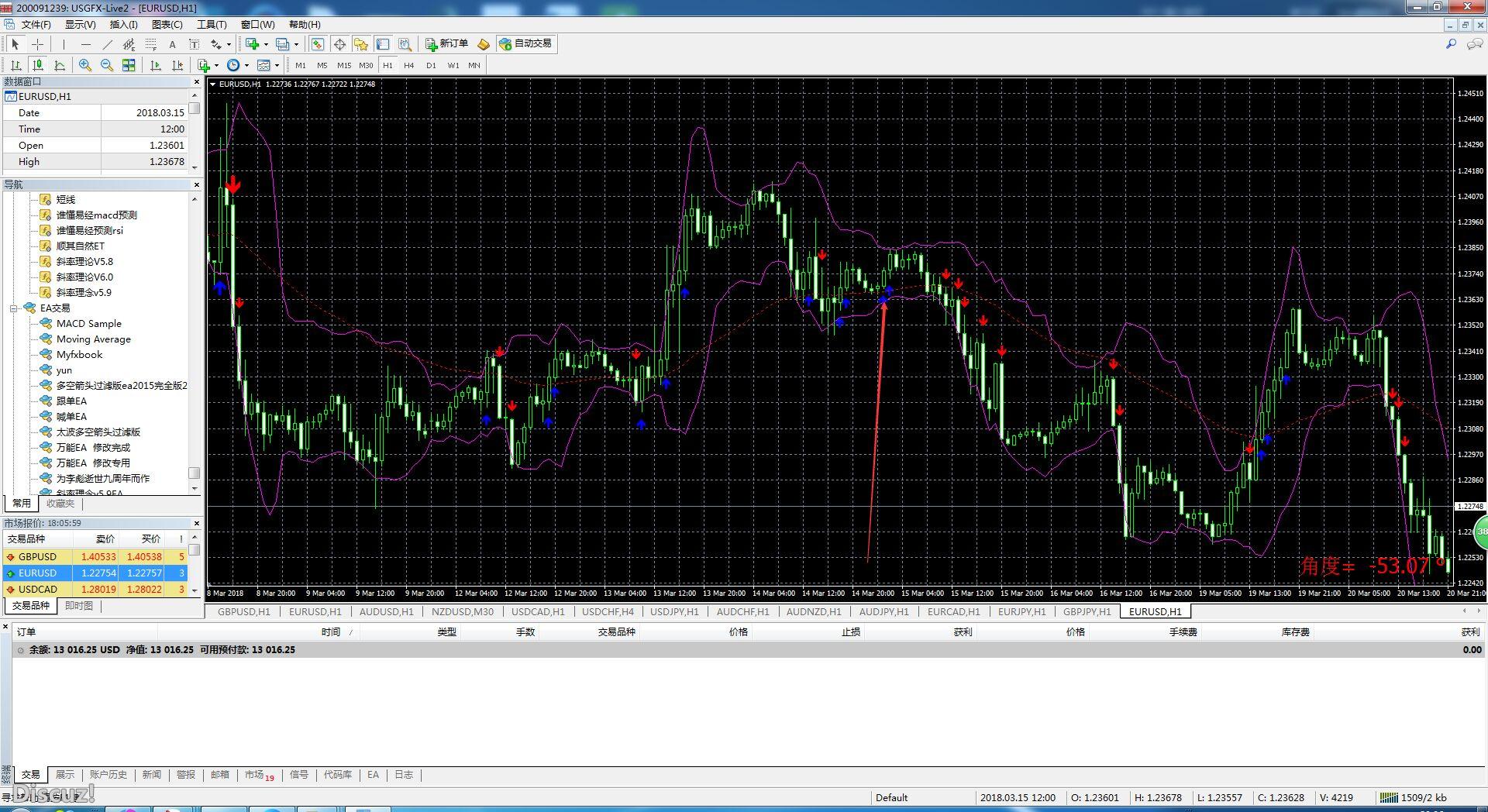Open the MetaEditor yellow book icon
1488x812 pixels.
click(x=484, y=44)
